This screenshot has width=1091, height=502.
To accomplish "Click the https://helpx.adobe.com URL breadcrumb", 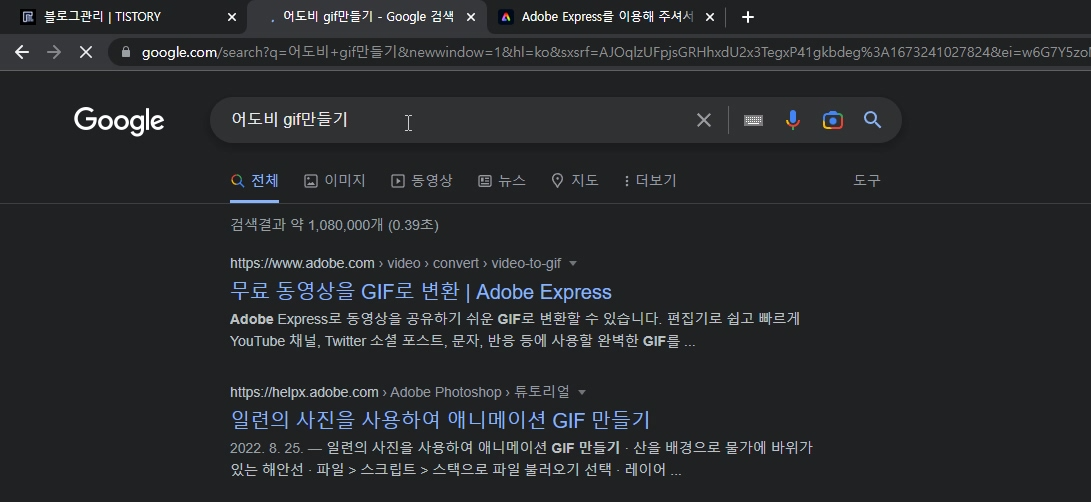I will 305,392.
